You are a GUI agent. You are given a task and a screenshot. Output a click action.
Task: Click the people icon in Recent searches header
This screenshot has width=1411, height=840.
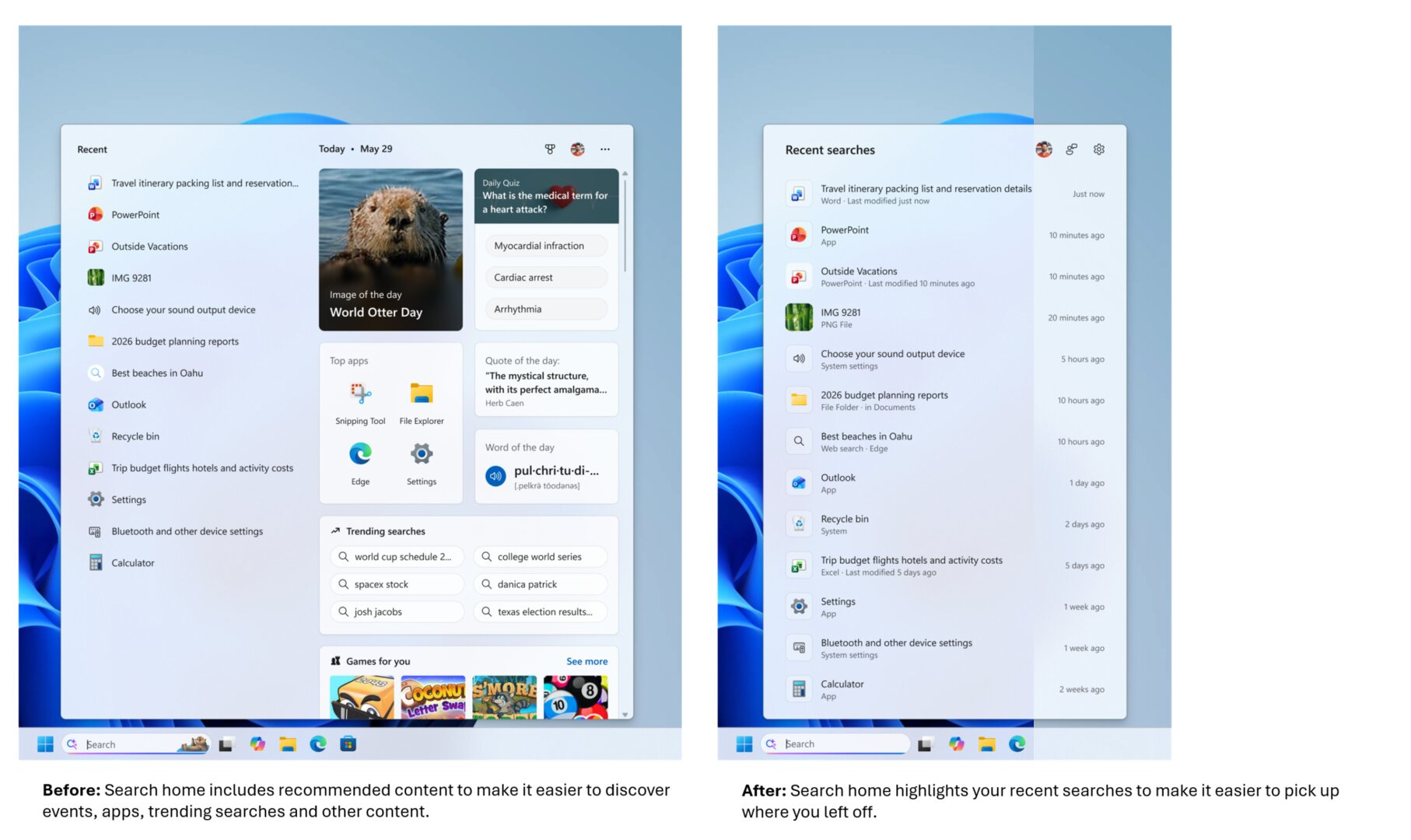pyautogui.click(x=1072, y=149)
